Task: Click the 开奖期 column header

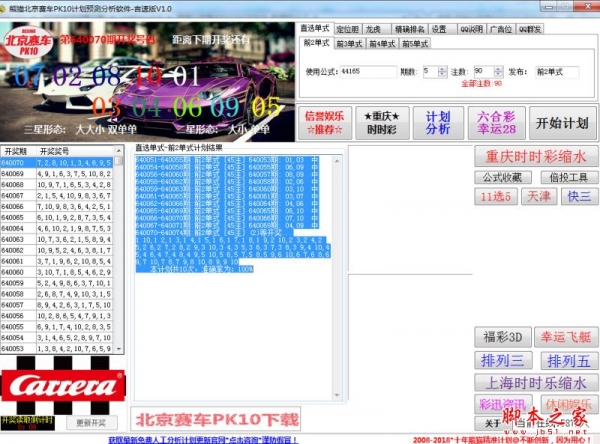Action: [18, 151]
